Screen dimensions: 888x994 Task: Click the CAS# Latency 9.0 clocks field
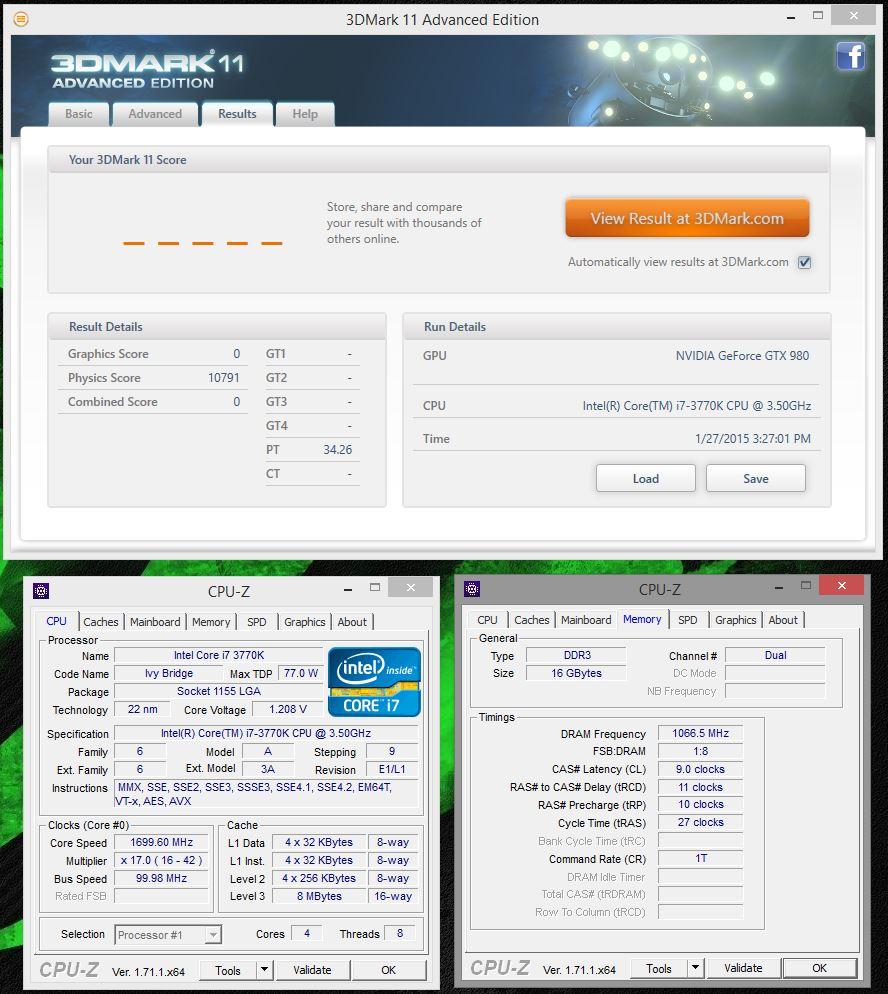[x=700, y=769]
